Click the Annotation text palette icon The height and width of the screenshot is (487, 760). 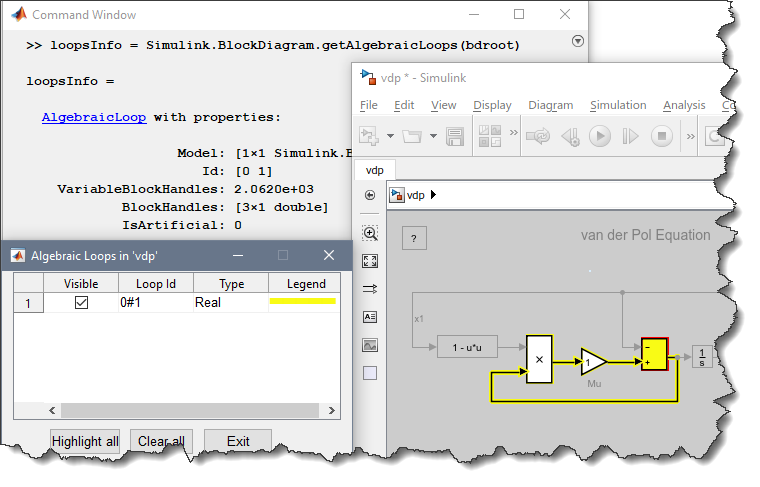coord(370,317)
